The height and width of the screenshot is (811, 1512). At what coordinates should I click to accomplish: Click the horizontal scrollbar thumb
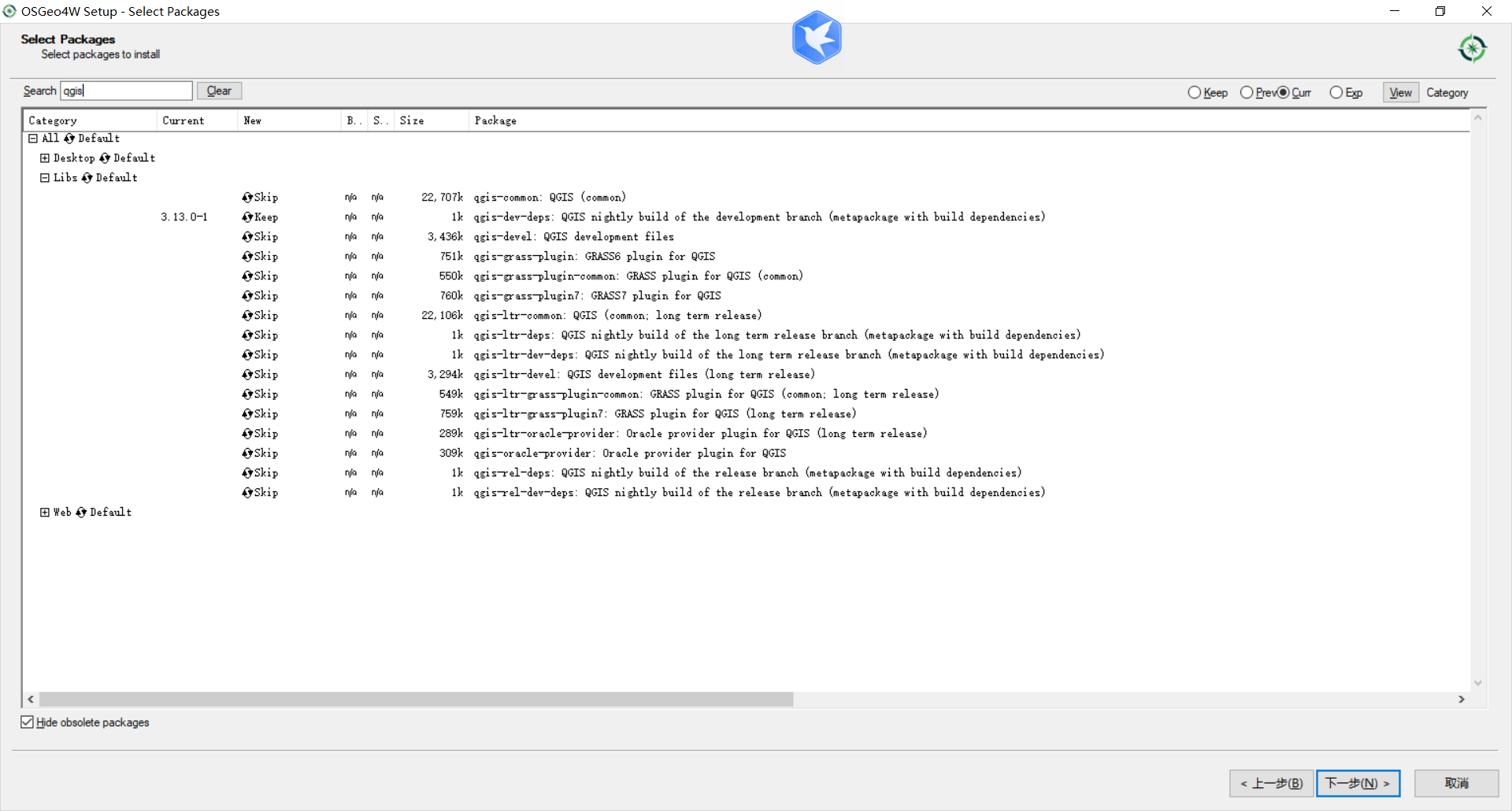(417, 699)
